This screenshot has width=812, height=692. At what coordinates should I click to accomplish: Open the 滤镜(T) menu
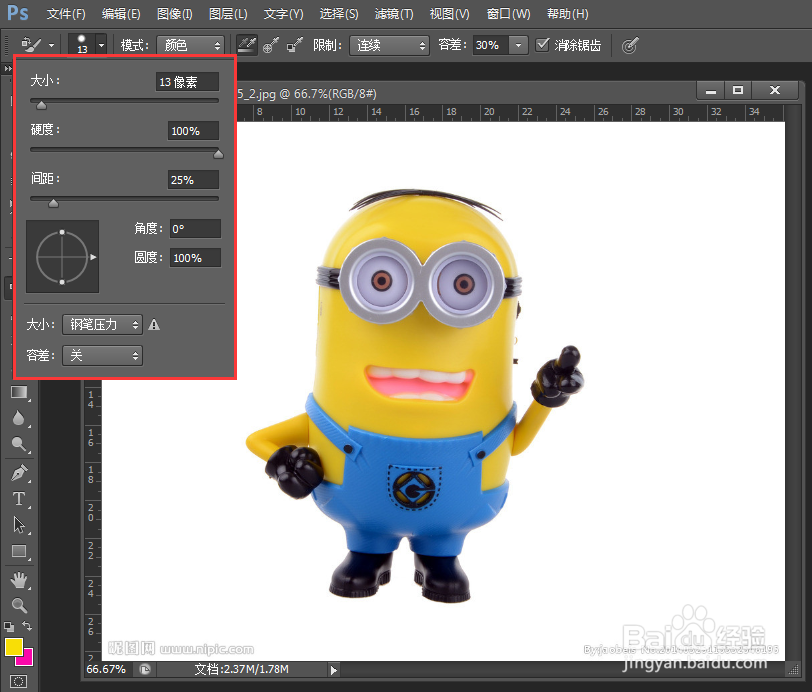tap(394, 14)
